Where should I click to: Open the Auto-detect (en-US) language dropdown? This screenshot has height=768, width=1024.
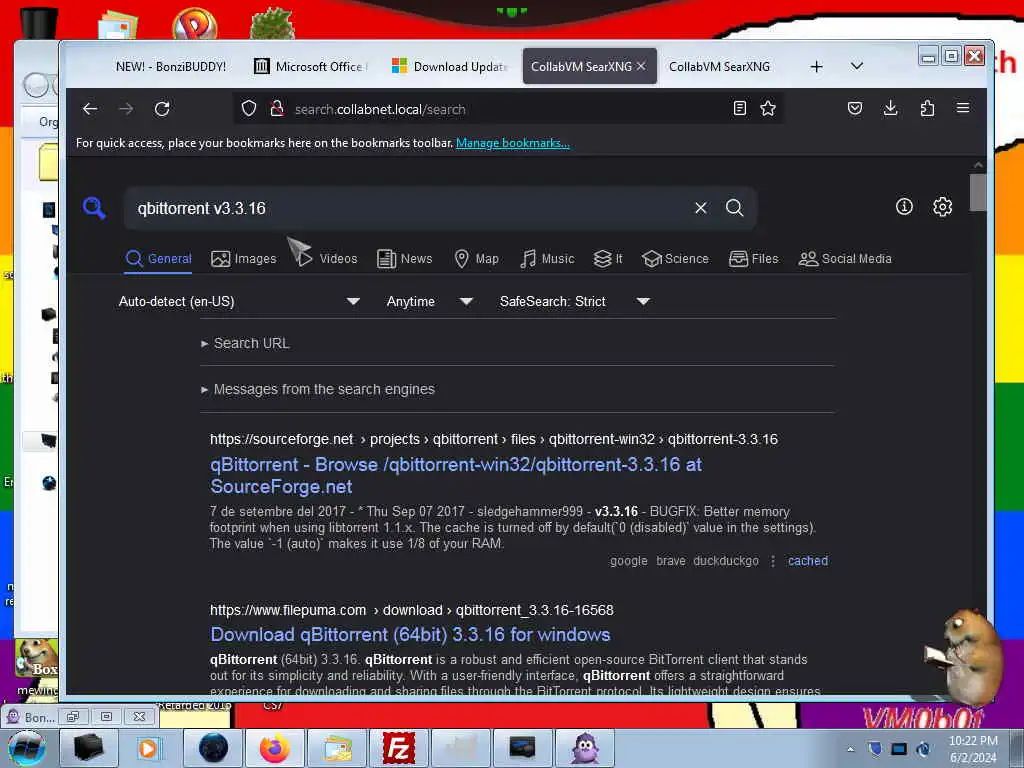click(240, 302)
